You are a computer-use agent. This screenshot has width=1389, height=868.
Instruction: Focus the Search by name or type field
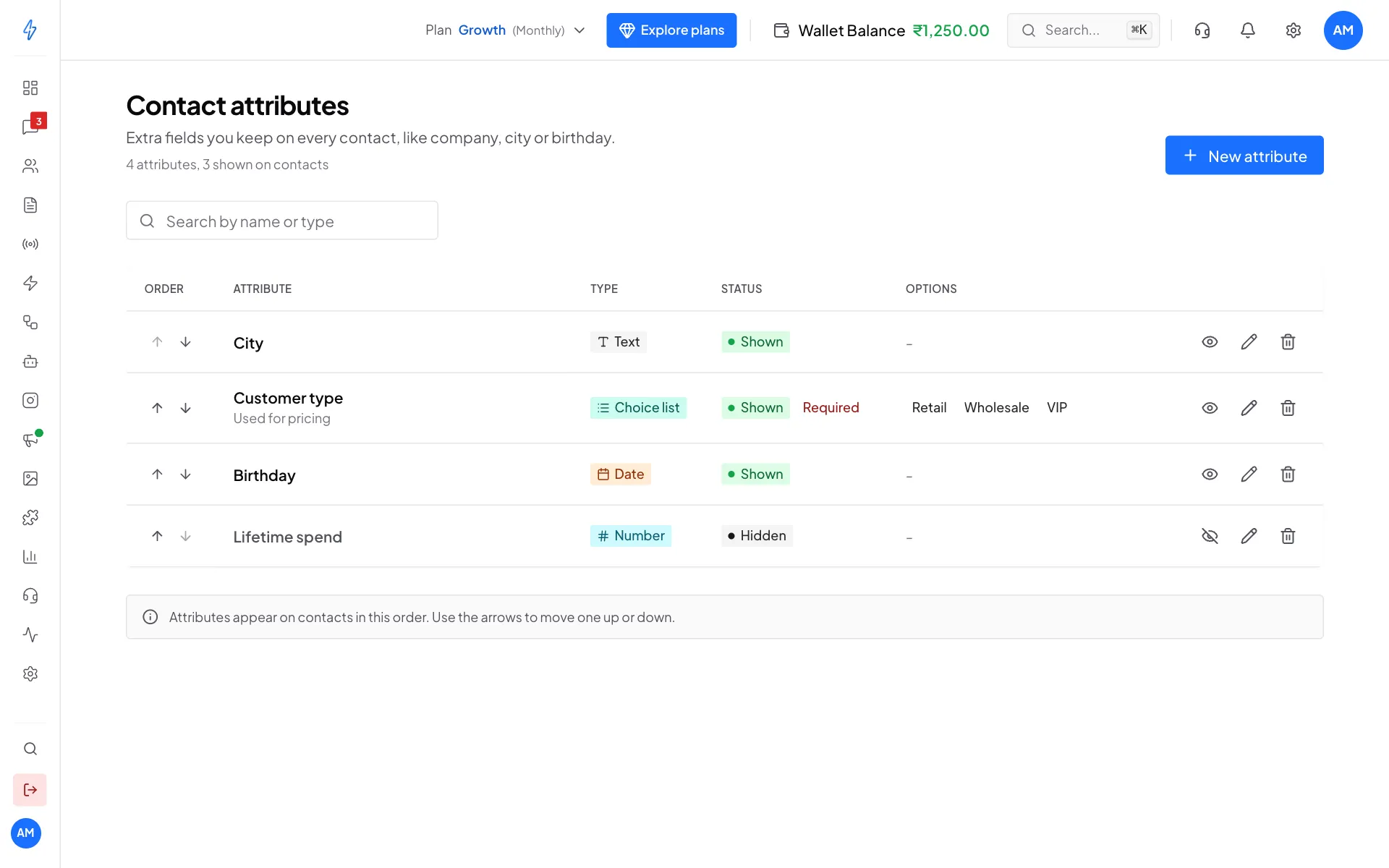click(x=282, y=221)
